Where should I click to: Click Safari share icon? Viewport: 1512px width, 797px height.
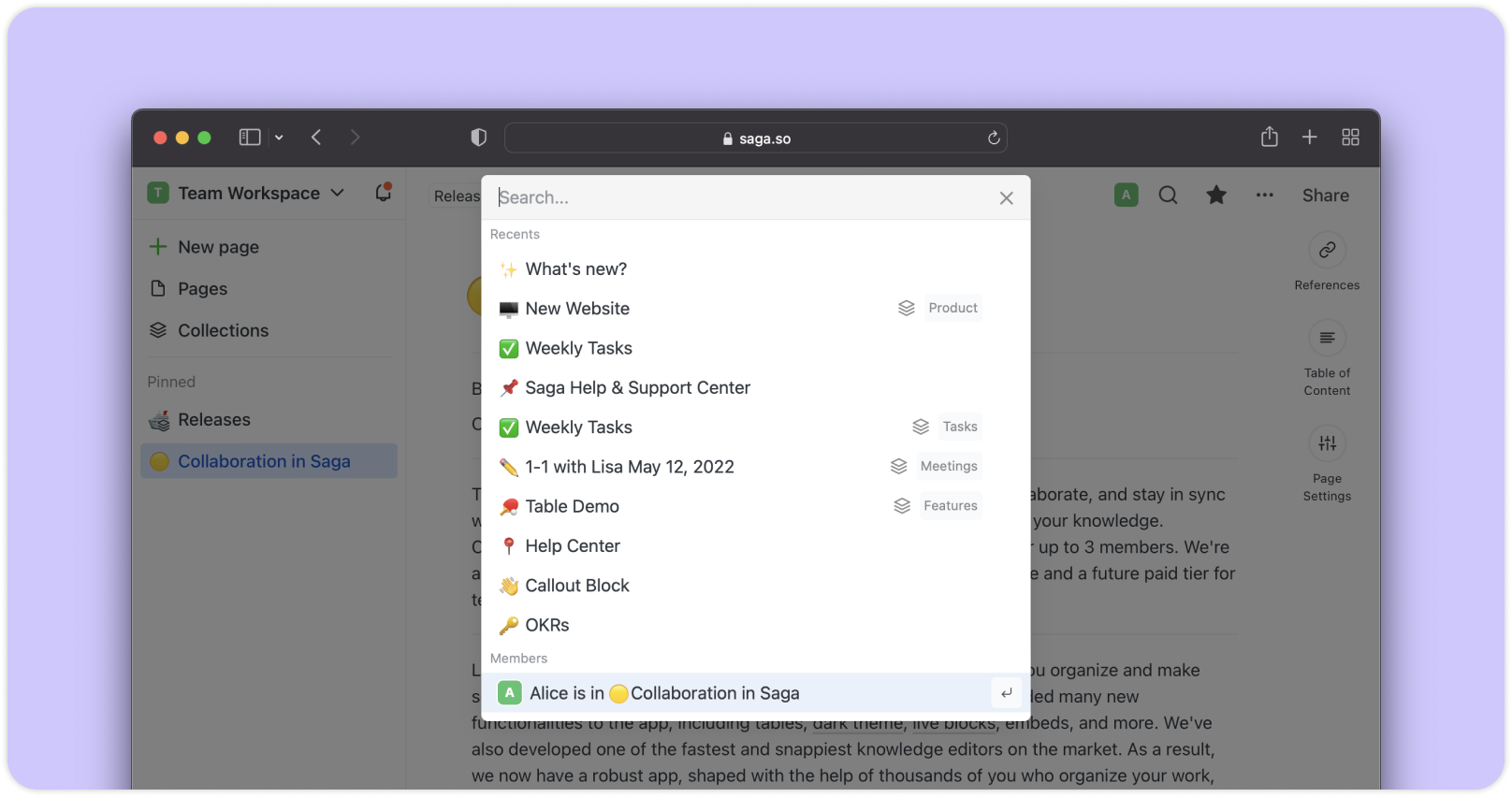click(x=1269, y=138)
